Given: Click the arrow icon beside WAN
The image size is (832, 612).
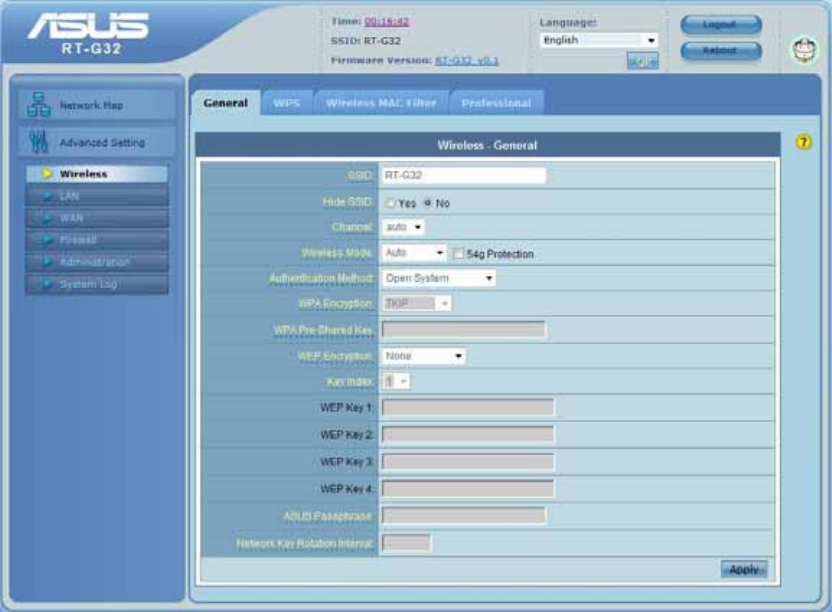Looking at the screenshot, I should pyautogui.click(x=47, y=218).
